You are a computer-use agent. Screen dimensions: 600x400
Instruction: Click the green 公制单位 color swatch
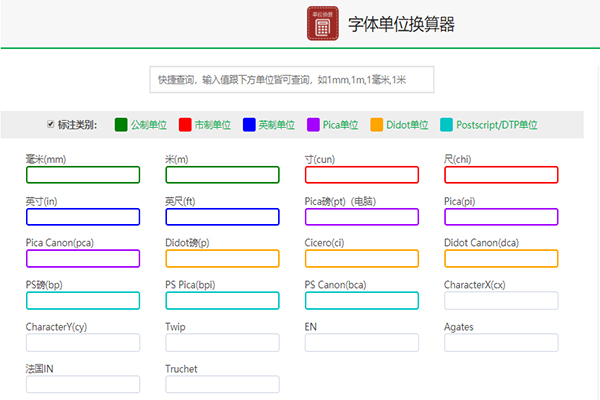click(121, 125)
